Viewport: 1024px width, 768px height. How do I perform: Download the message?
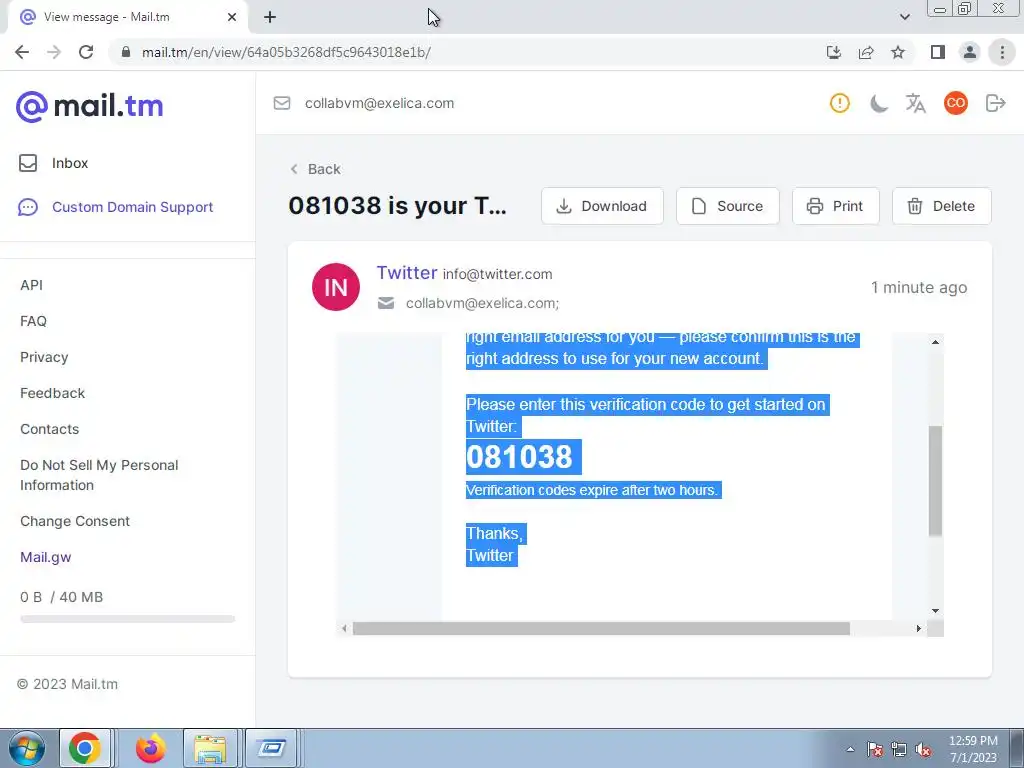point(602,206)
